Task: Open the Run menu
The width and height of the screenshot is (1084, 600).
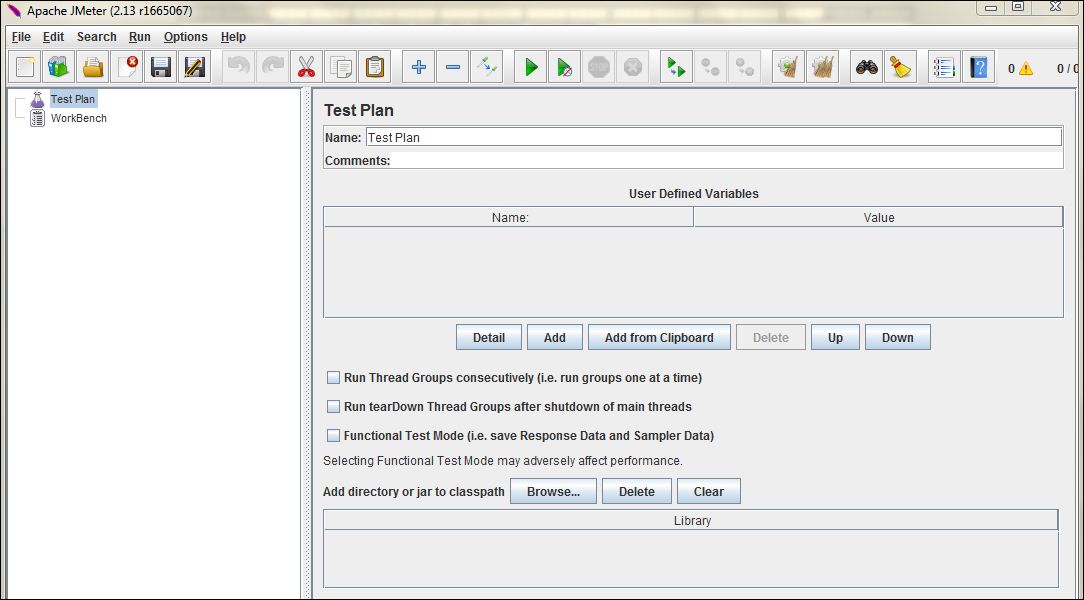Action: 139,36
